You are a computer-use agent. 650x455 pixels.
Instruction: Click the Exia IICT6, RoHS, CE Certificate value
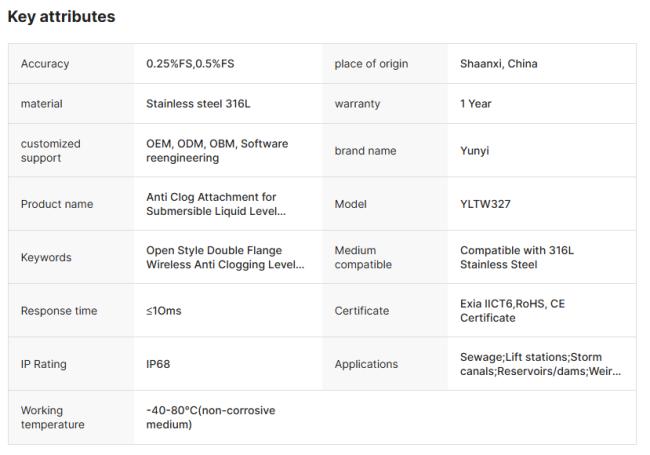pyautogui.click(x=512, y=311)
